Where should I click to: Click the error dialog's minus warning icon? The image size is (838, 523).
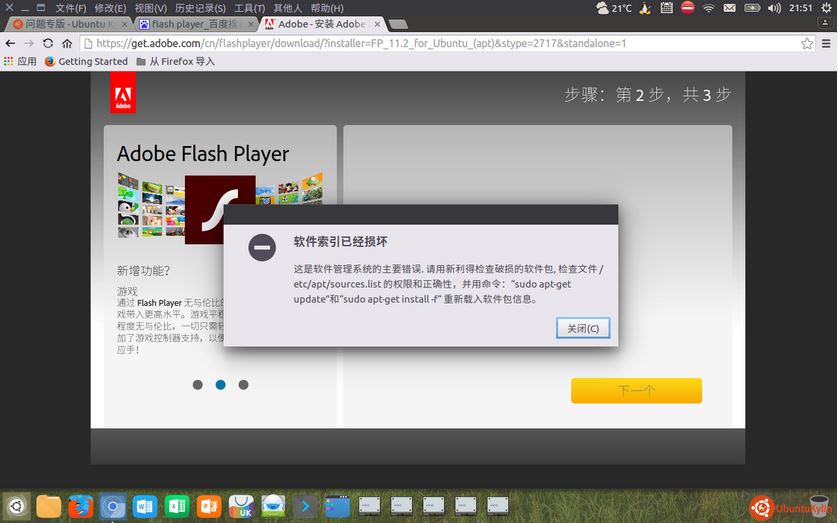point(262,248)
